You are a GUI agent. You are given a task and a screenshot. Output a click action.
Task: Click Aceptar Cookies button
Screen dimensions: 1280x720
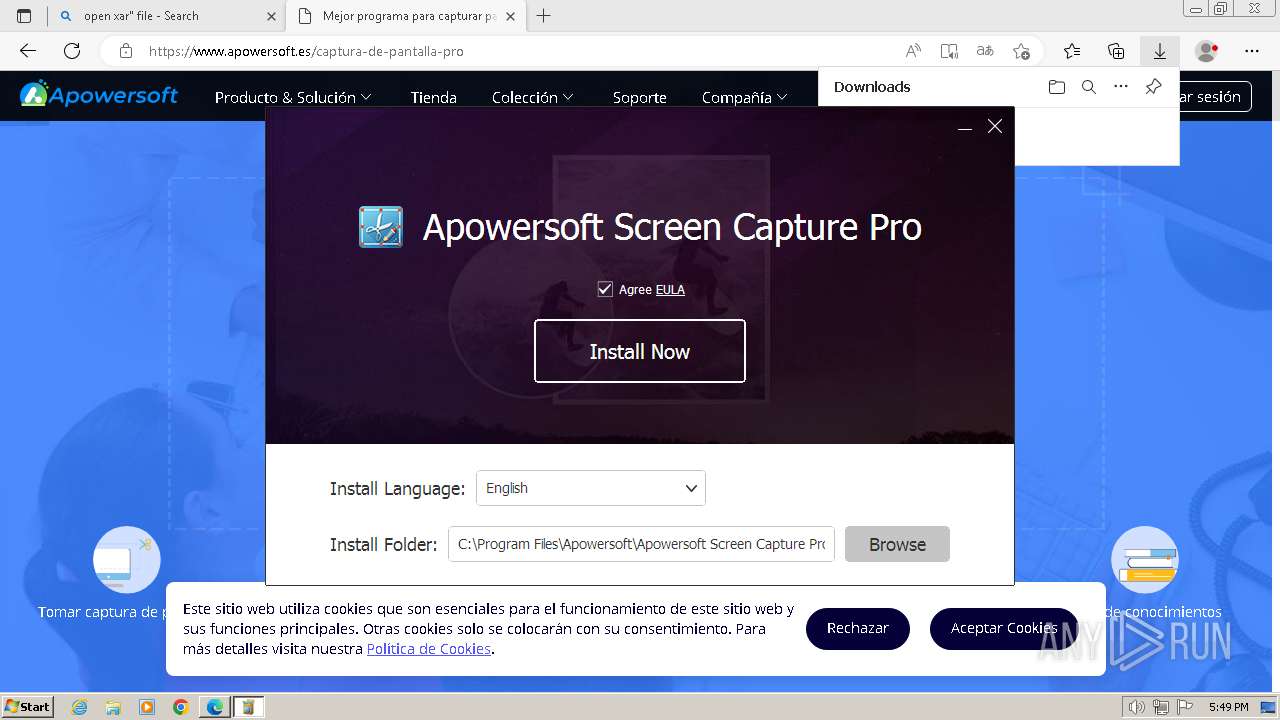[x=1003, y=628]
